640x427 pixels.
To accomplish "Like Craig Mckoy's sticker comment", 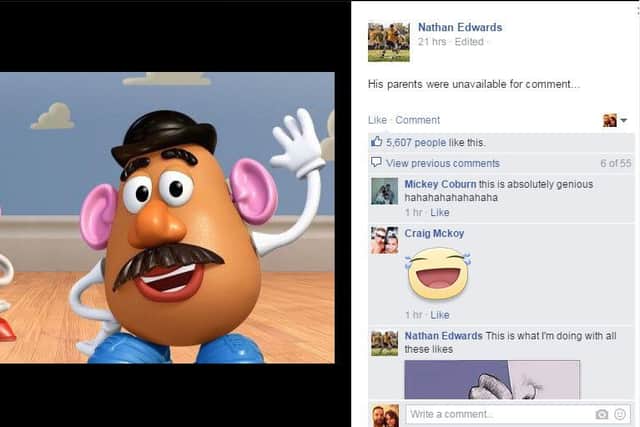I will (x=440, y=315).
